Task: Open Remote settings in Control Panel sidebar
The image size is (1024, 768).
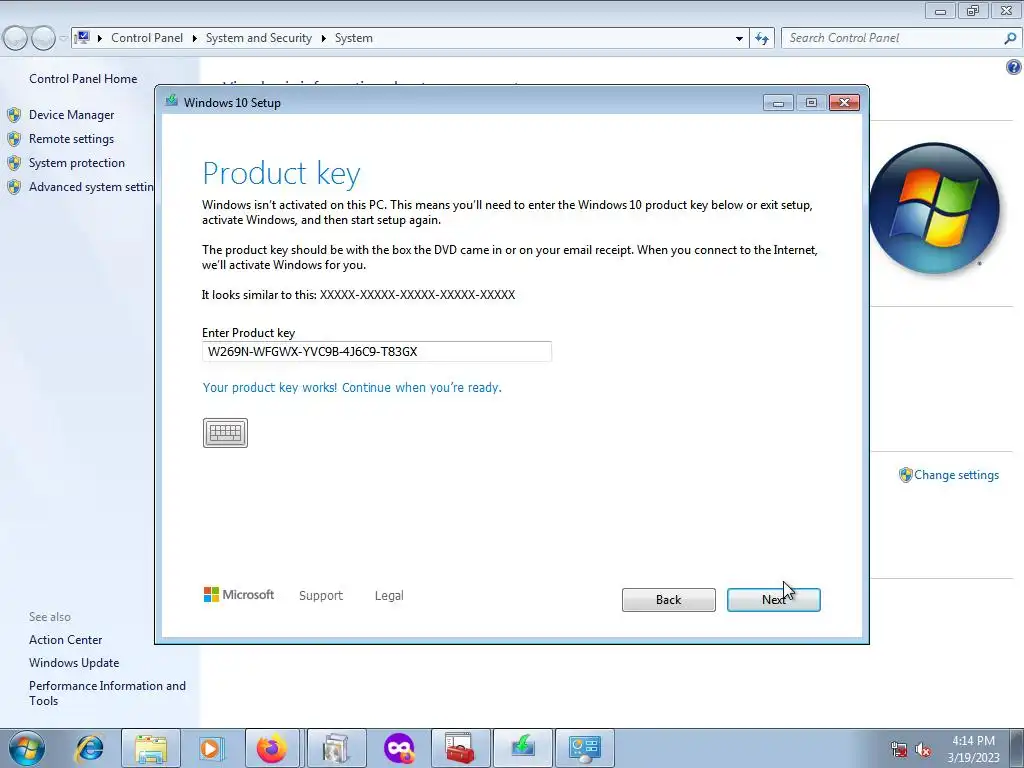Action: point(71,139)
